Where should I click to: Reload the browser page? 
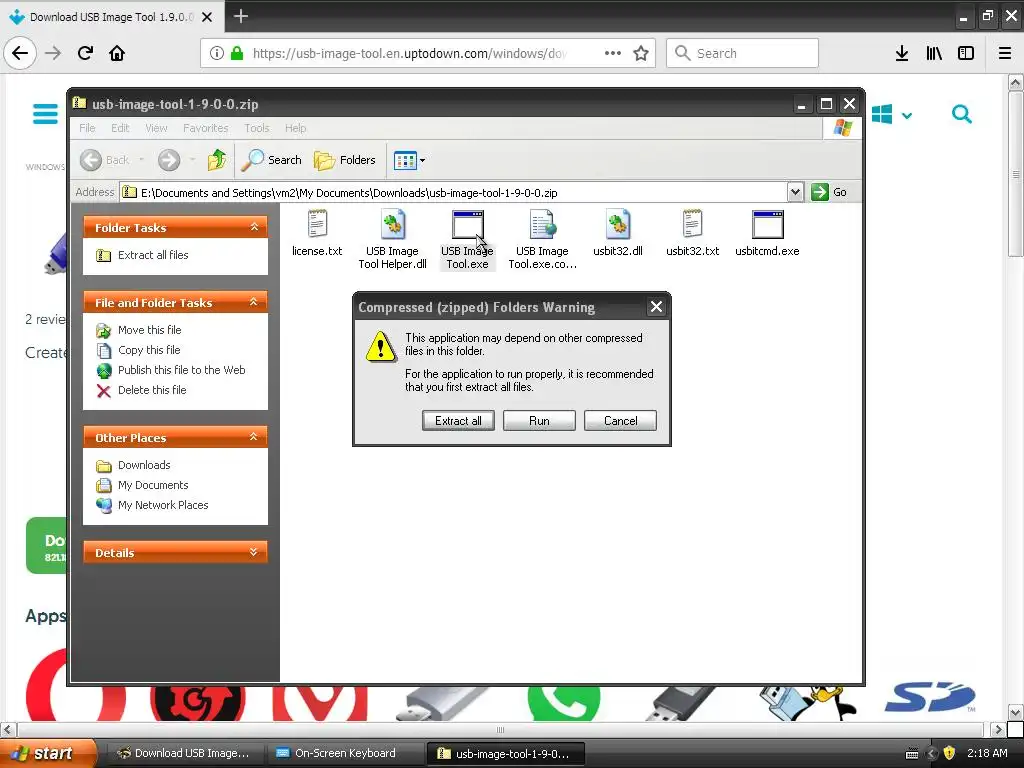[85, 53]
